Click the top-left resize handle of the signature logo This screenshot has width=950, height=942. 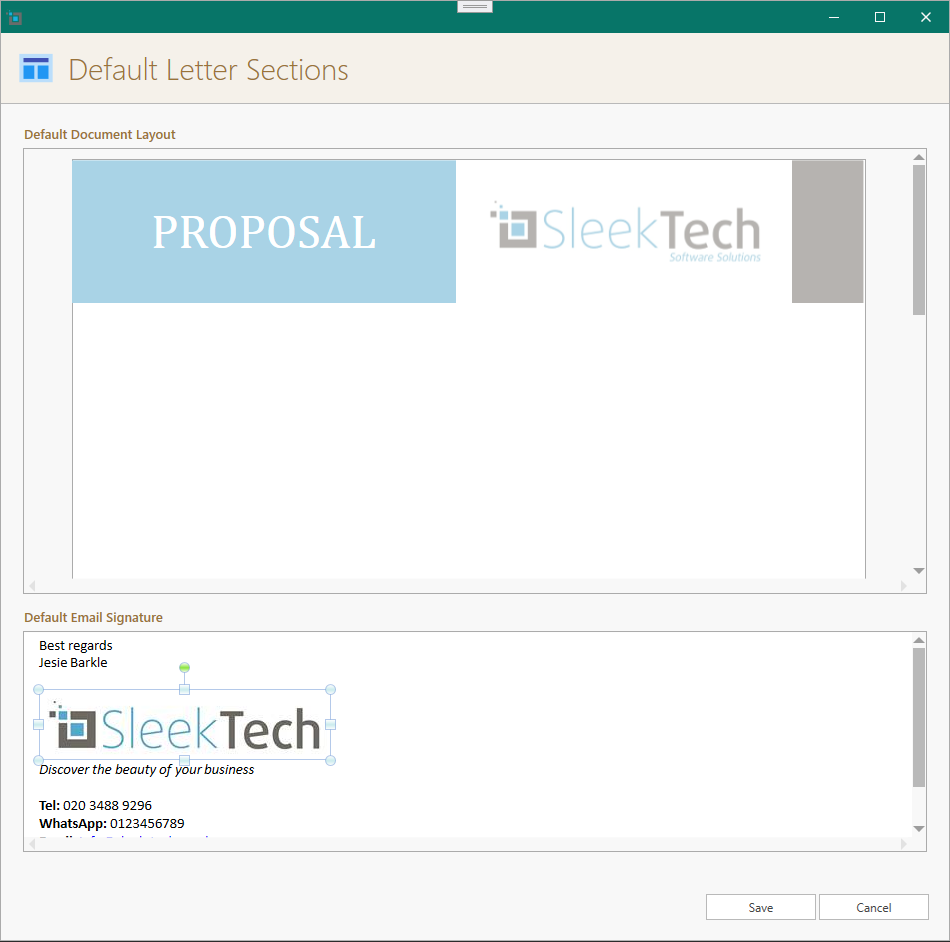(38, 689)
